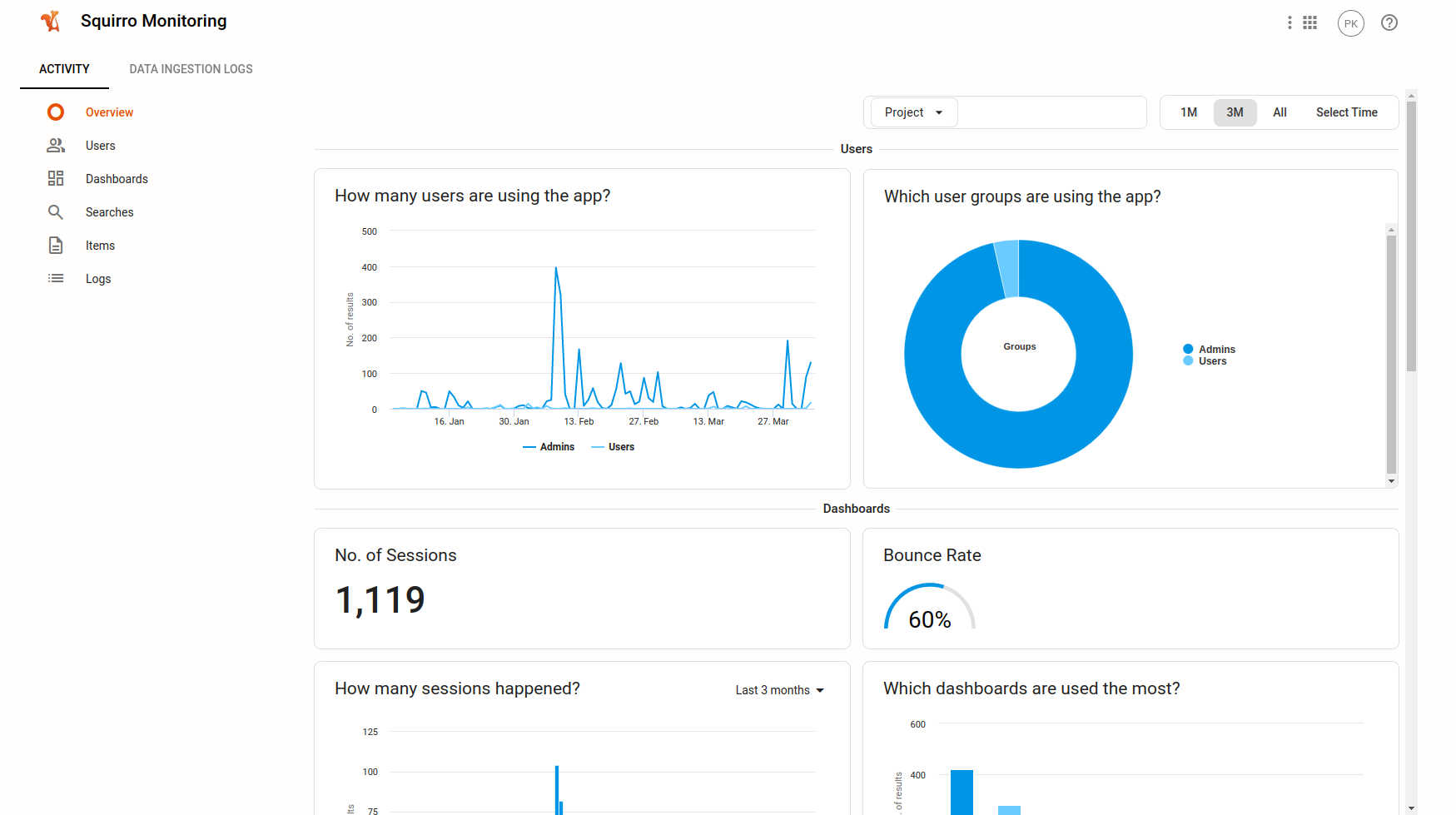
Task: Open the Logs section in sidebar
Action: pyautogui.click(x=98, y=279)
